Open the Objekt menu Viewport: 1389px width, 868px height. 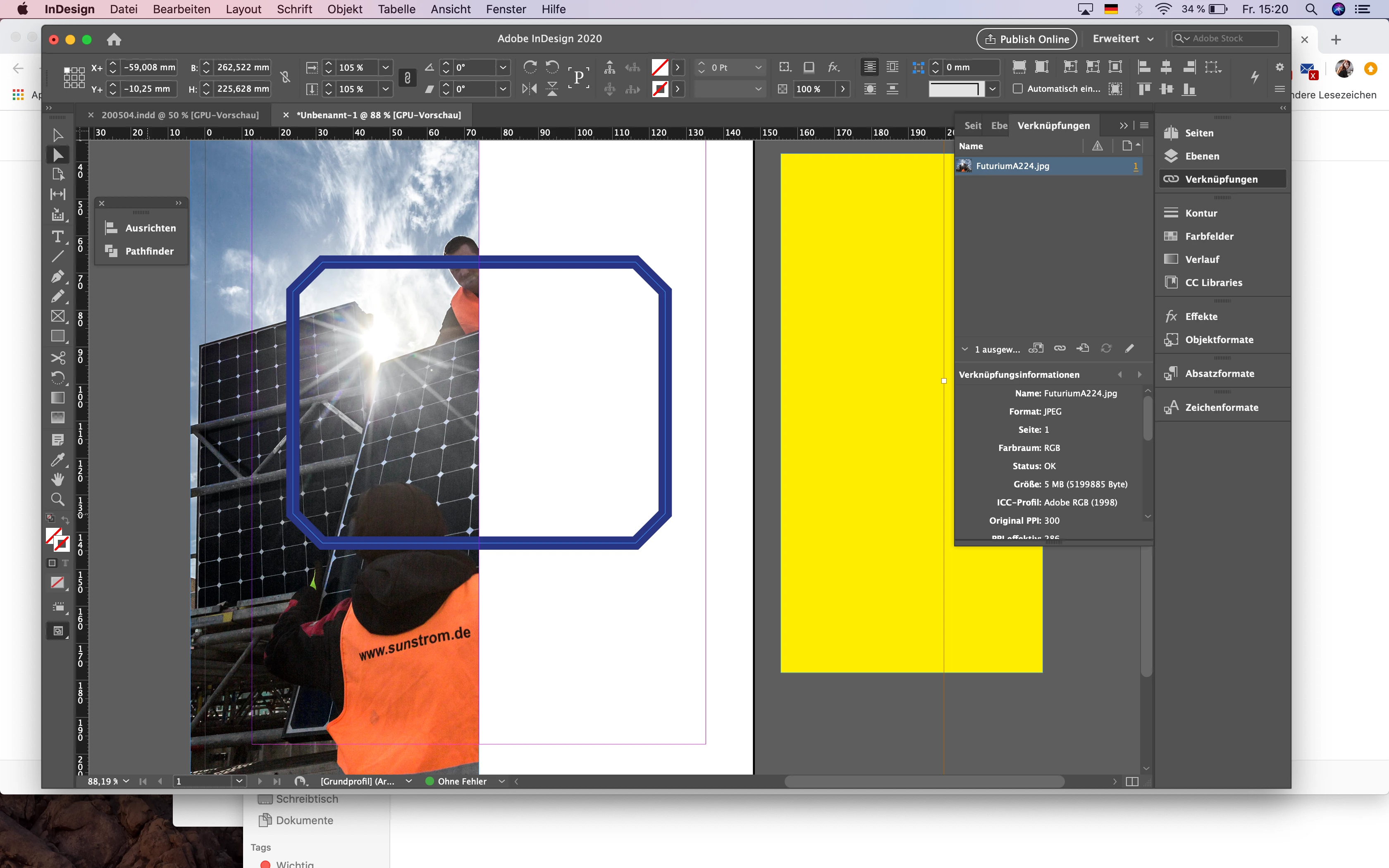tap(344, 9)
